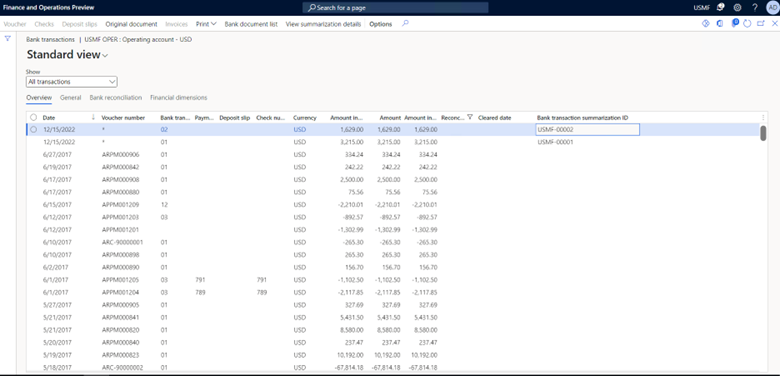The image size is (780, 376).
Task: Select voucher ARC-90000002 cell
Action: click(122, 368)
